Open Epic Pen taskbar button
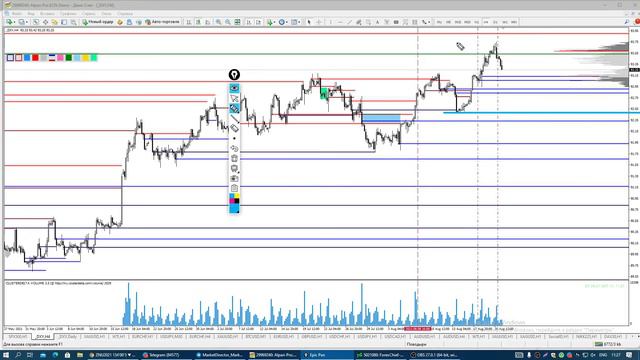This screenshot has width=640, height=360. coord(328,355)
